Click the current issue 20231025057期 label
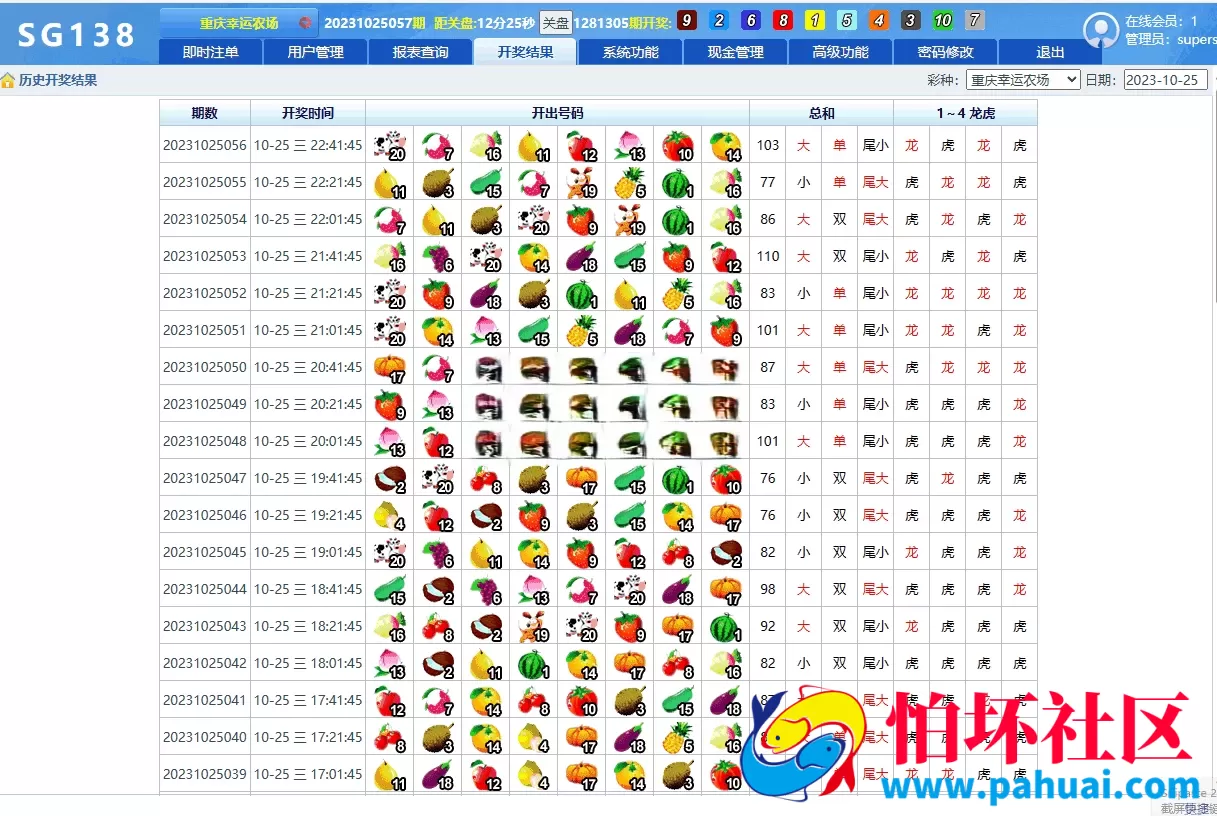The height and width of the screenshot is (816, 1217). 375,22
